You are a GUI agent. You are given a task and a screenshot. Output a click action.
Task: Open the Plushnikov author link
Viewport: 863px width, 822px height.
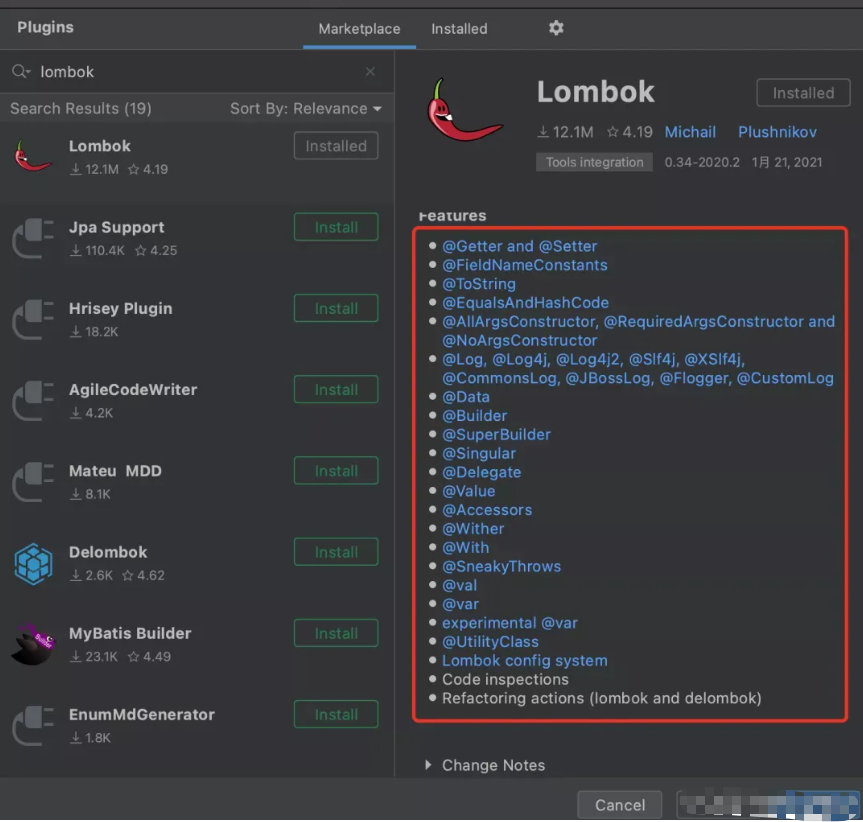(777, 132)
